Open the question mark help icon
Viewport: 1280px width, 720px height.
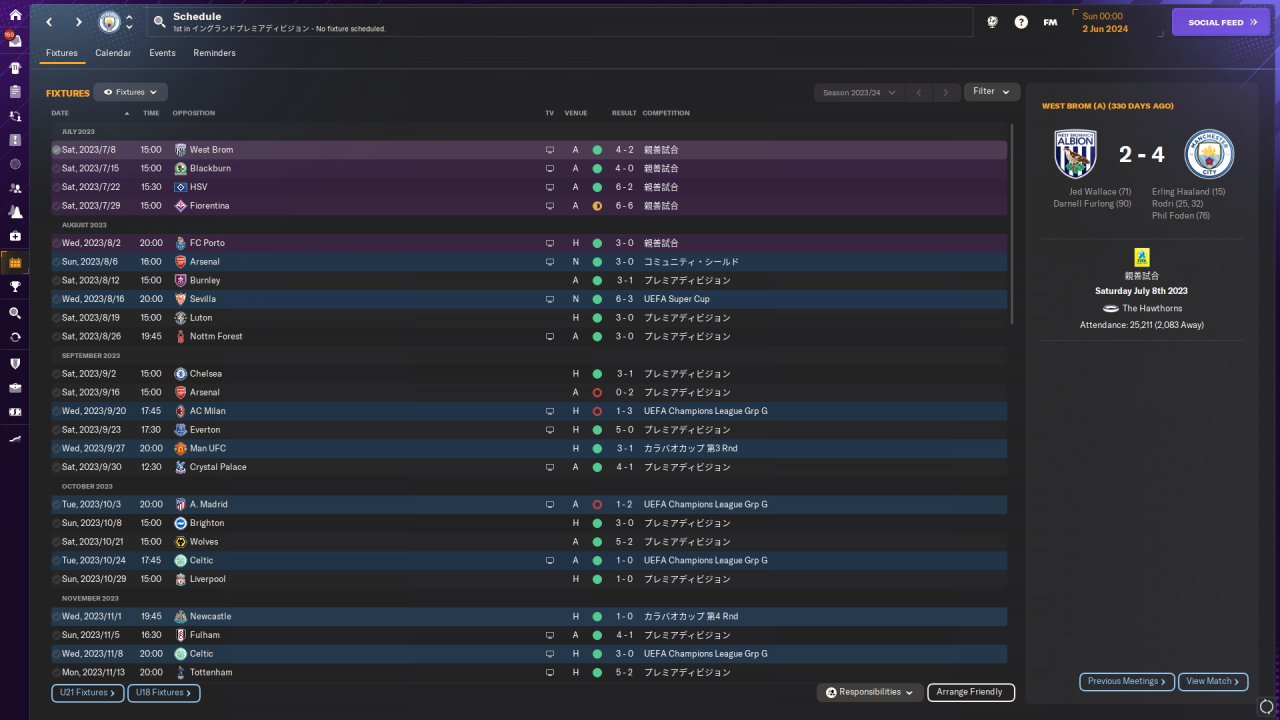[1021, 22]
